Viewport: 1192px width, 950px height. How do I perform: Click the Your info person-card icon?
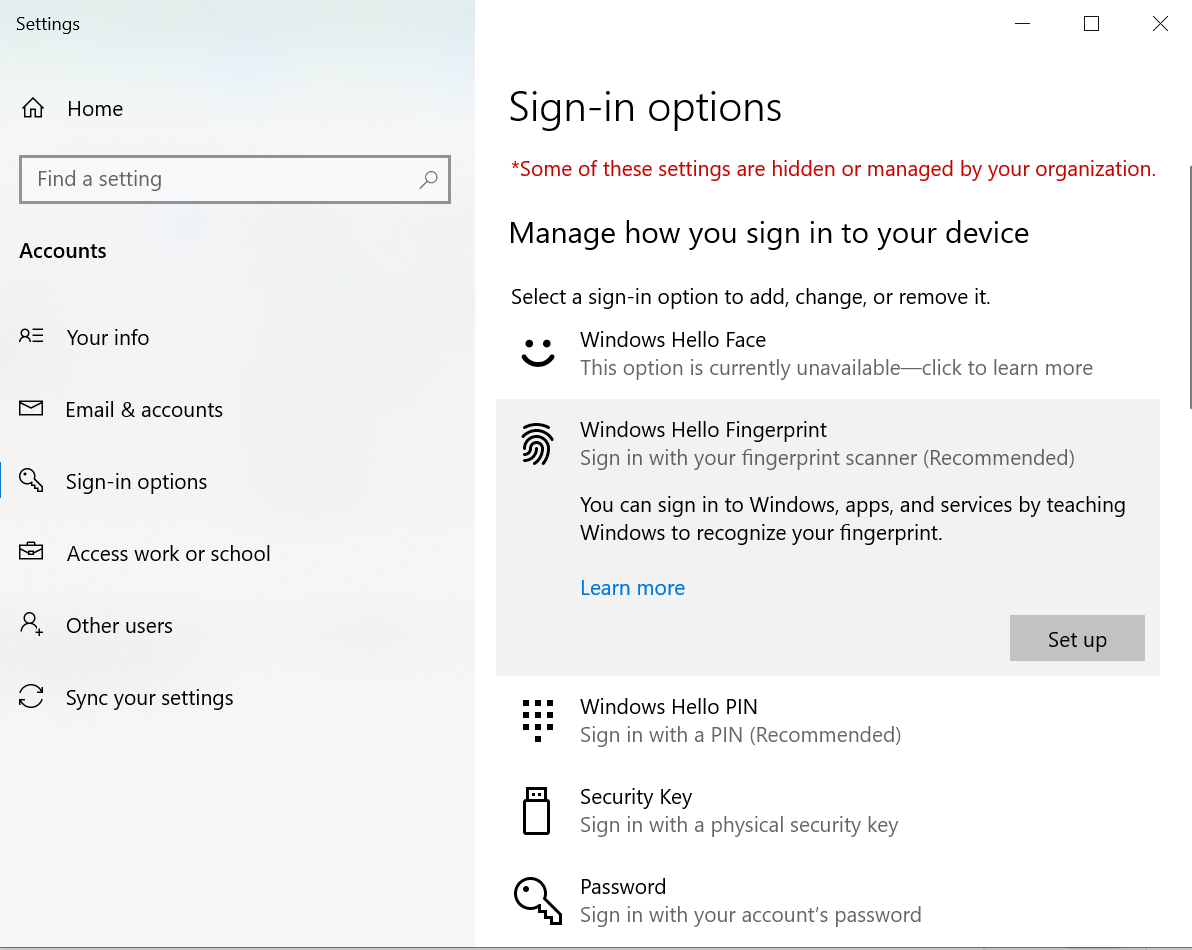tap(31, 336)
